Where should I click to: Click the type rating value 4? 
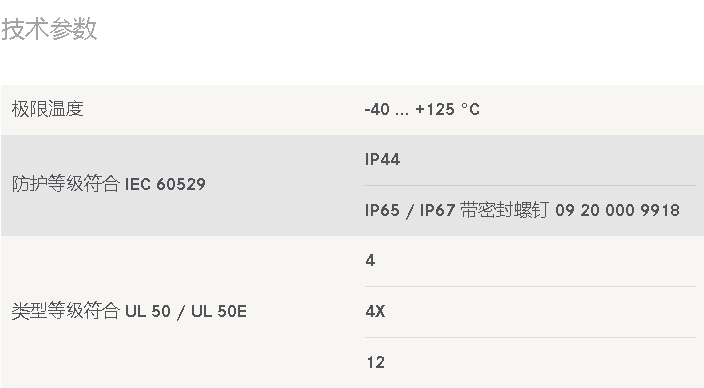point(370,260)
